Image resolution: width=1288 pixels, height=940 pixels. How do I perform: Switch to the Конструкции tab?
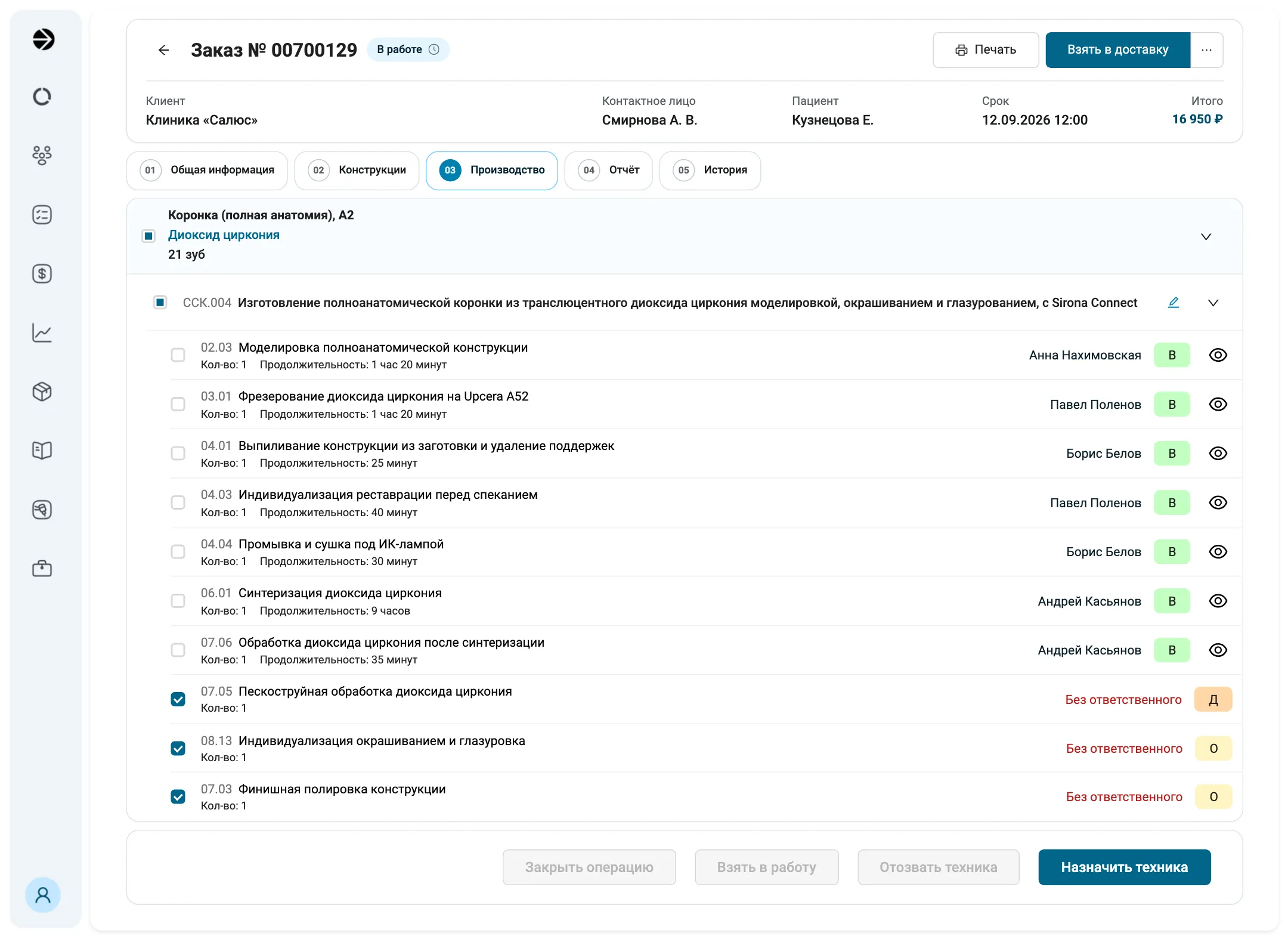coord(357,170)
